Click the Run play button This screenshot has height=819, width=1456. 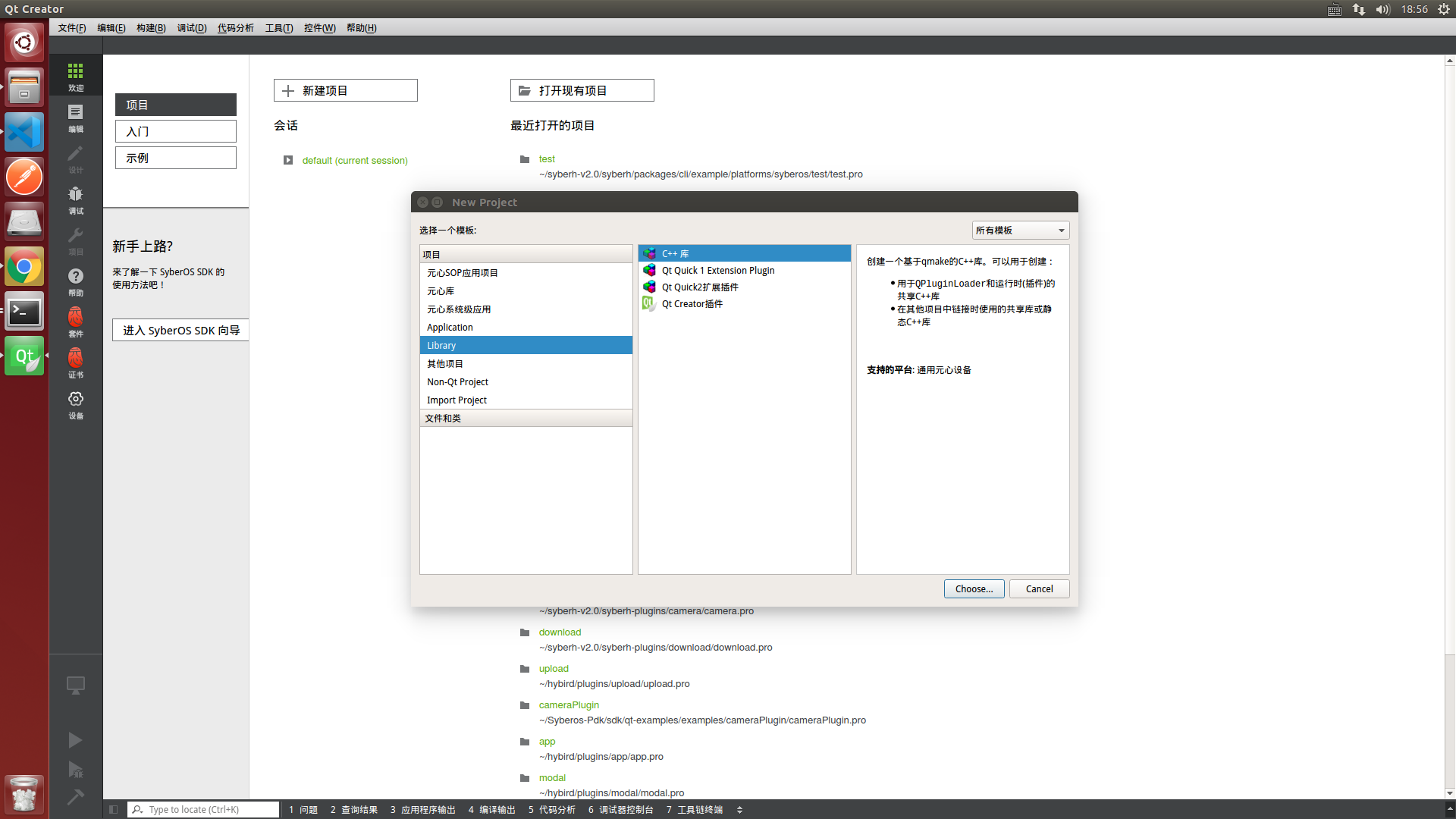click(x=75, y=739)
